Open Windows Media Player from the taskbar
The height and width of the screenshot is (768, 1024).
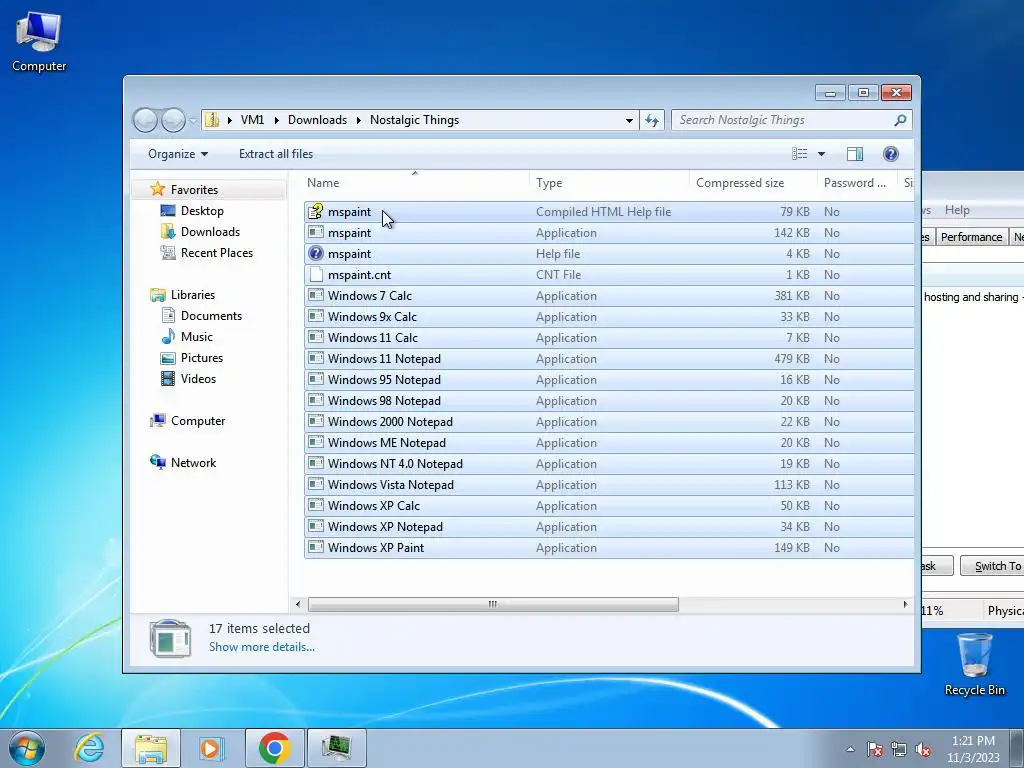point(211,748)
